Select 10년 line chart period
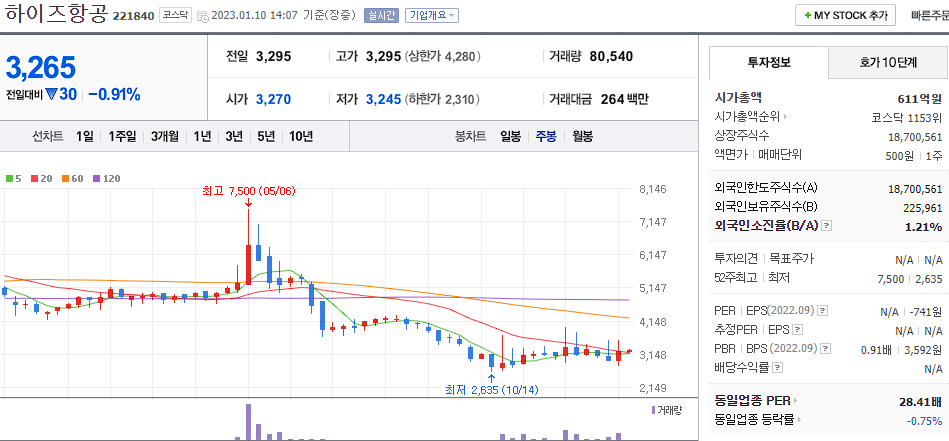949x441 pixels. (x=301, y=136)
